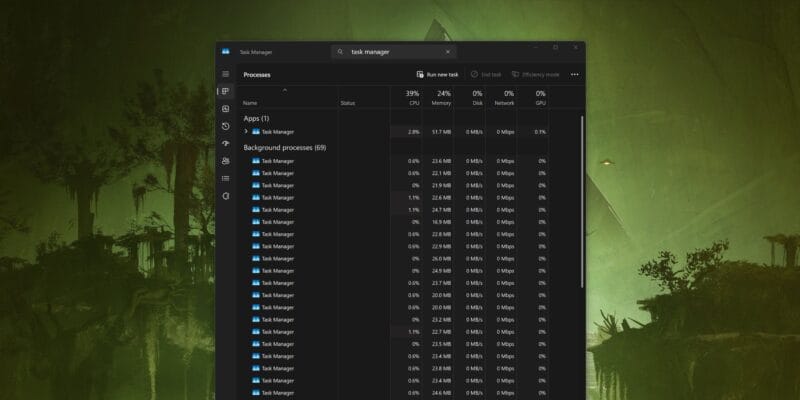Open the Details page list icon
Viewport: 800px width, 400px height.
click(x=226, y=179)
